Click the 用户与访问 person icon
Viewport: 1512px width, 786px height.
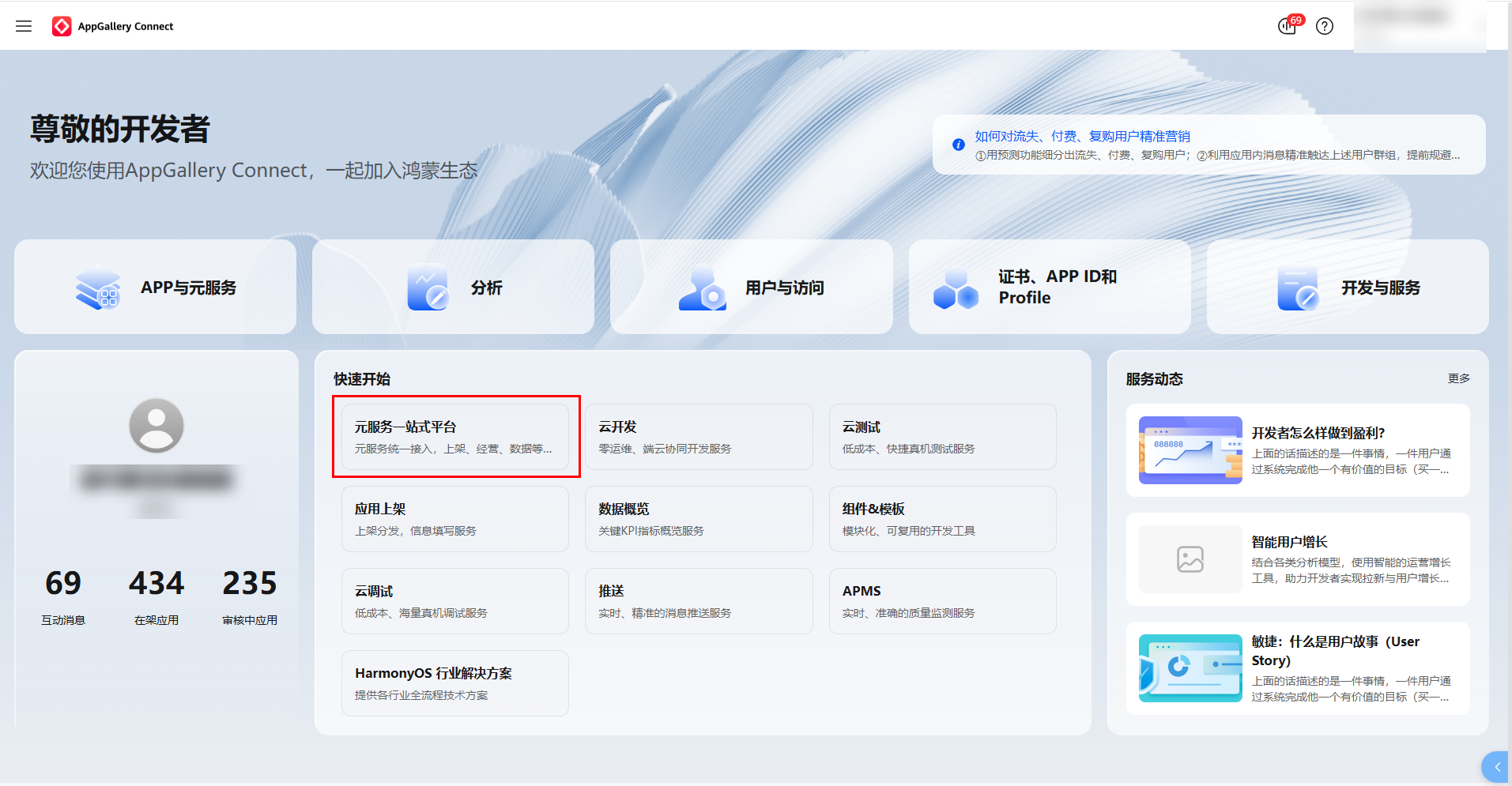[702, 288]
